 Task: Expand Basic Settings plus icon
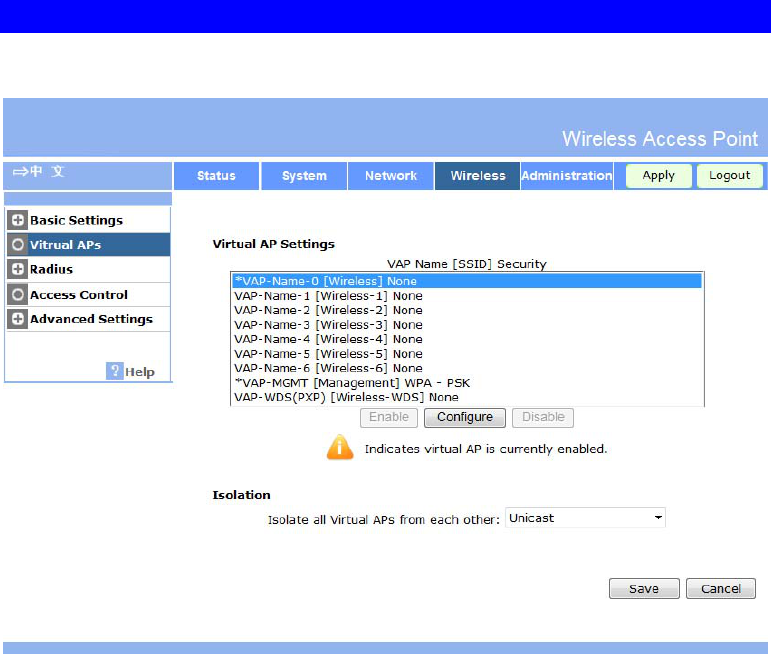[18, 220]
